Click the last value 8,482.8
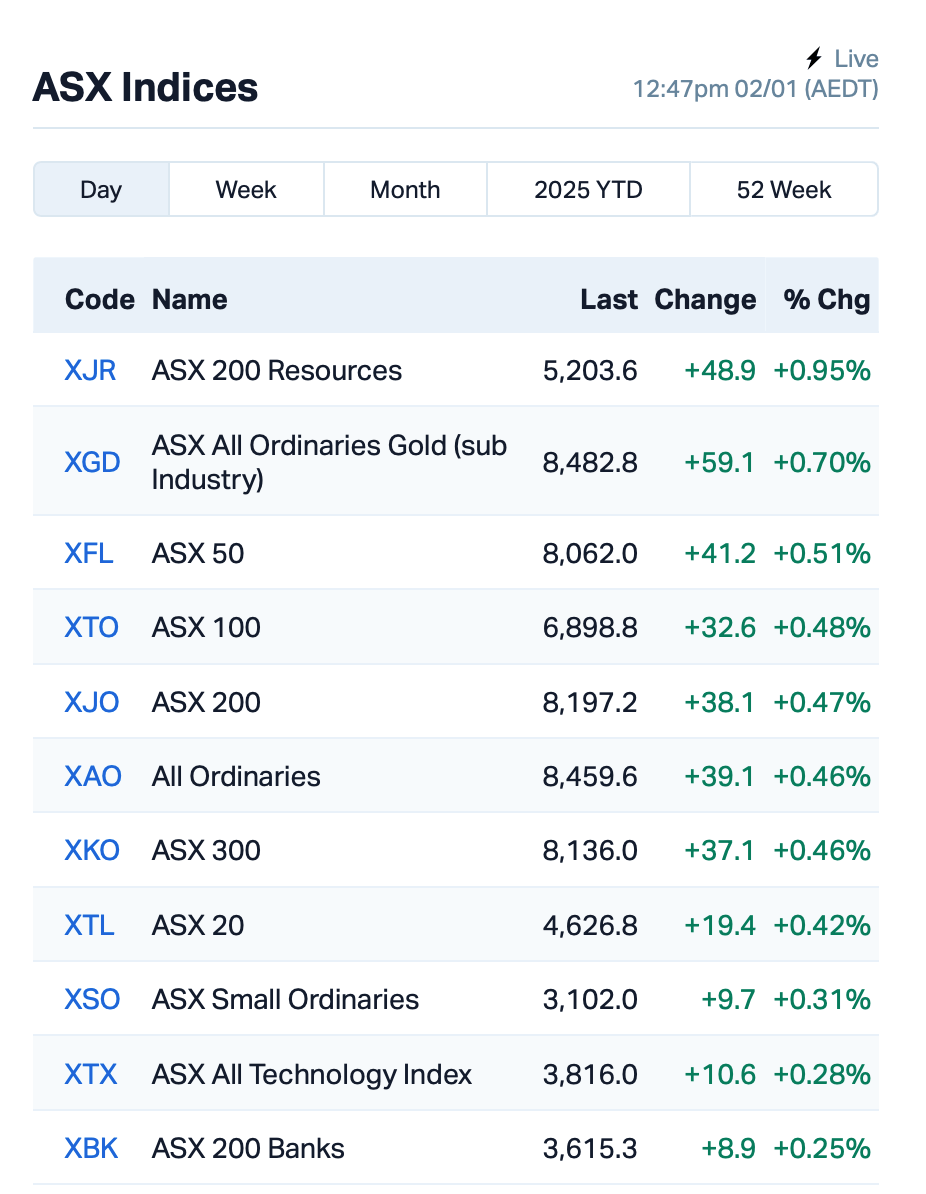Screen dimensions: 926x1194 pos(590,461)
